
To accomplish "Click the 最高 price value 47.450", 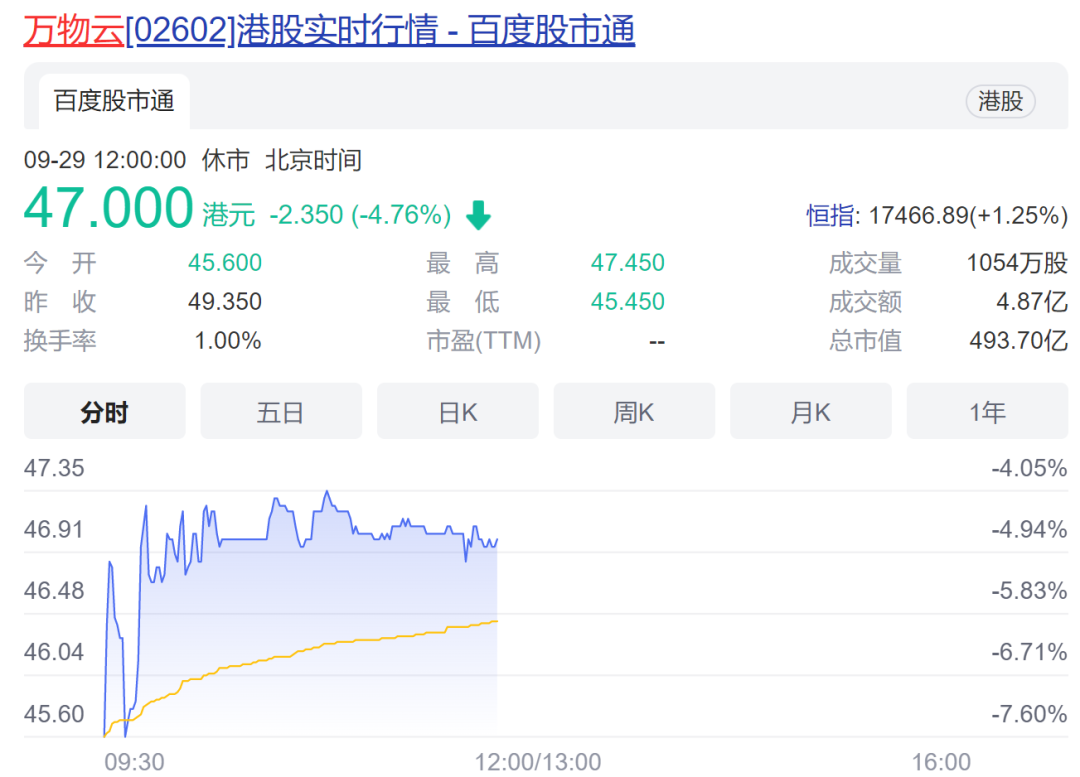I will [x=627, y=263].
